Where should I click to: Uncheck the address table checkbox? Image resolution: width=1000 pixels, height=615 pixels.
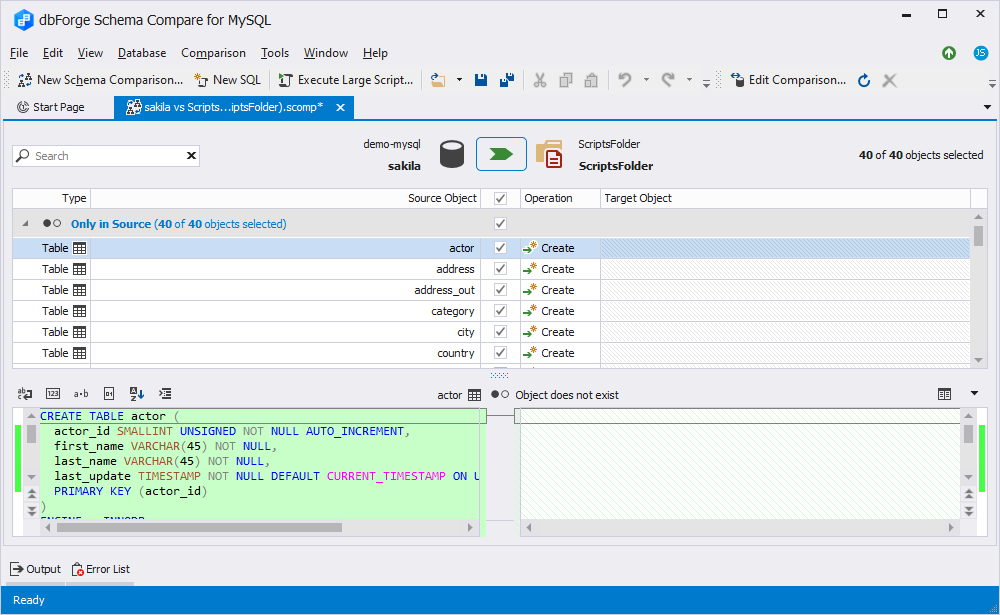pyautogui.click(x=501, y=269)
